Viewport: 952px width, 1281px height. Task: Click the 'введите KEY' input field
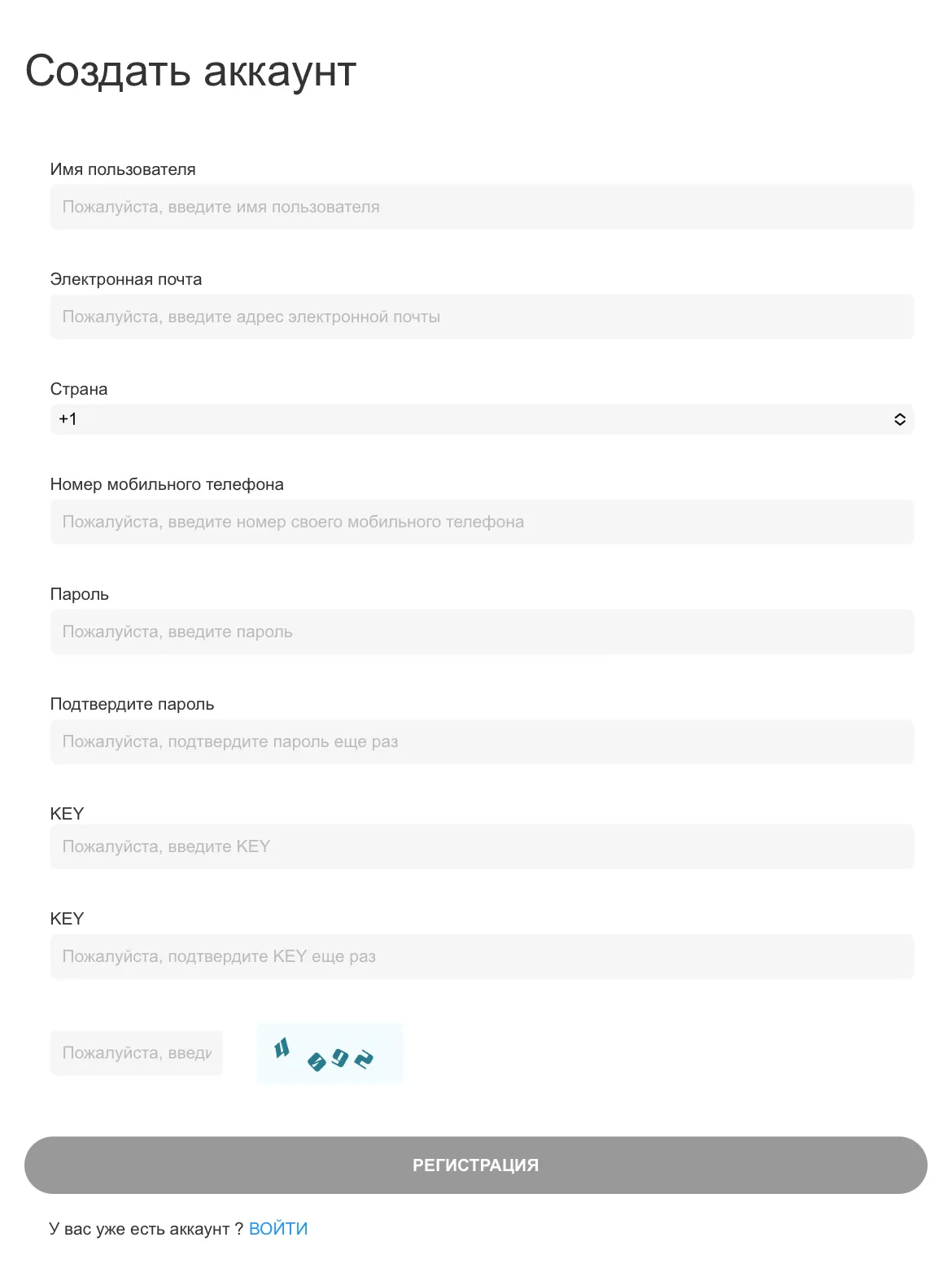click(482, 846)
